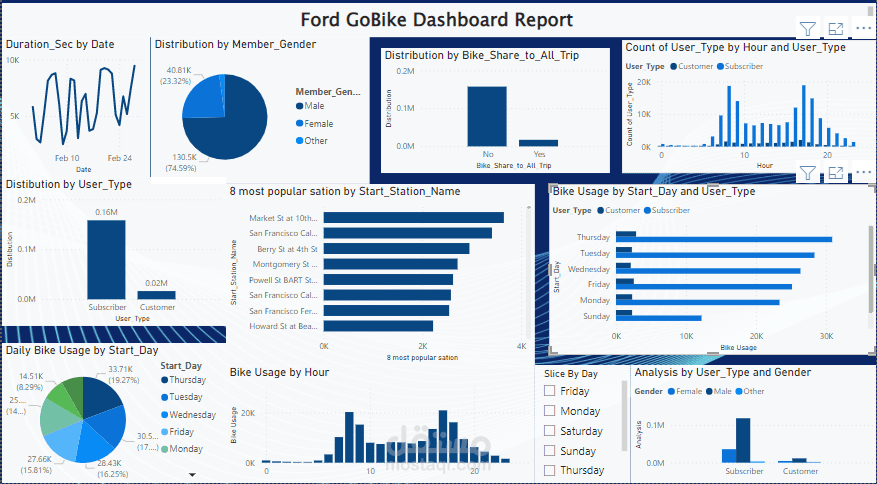Expand Start_Day legend with the down arrow
The width and height of the screenshot is (877, 484).
coord(192,475)
